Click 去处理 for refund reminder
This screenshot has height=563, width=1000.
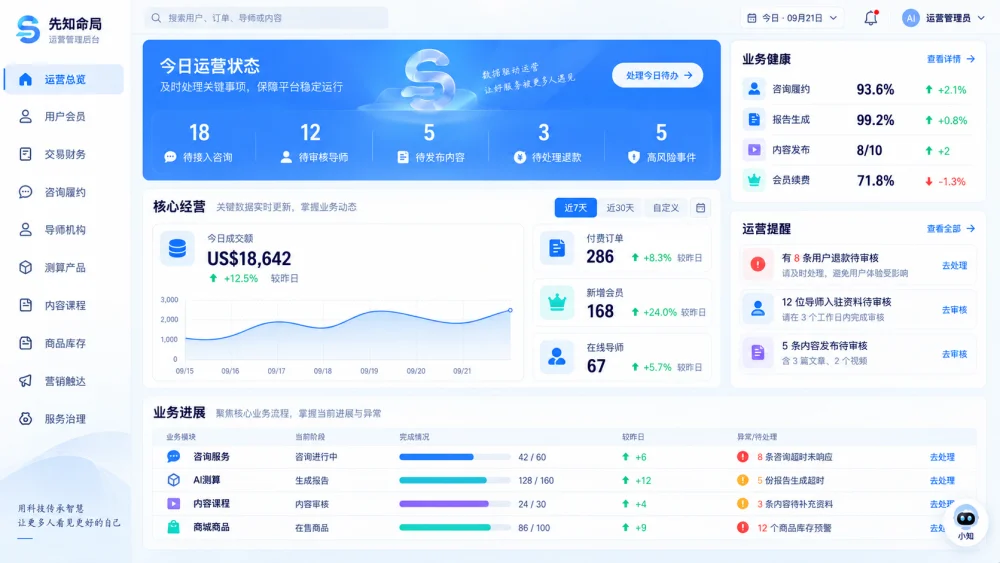pyautogui.click(x=954, y=265)
